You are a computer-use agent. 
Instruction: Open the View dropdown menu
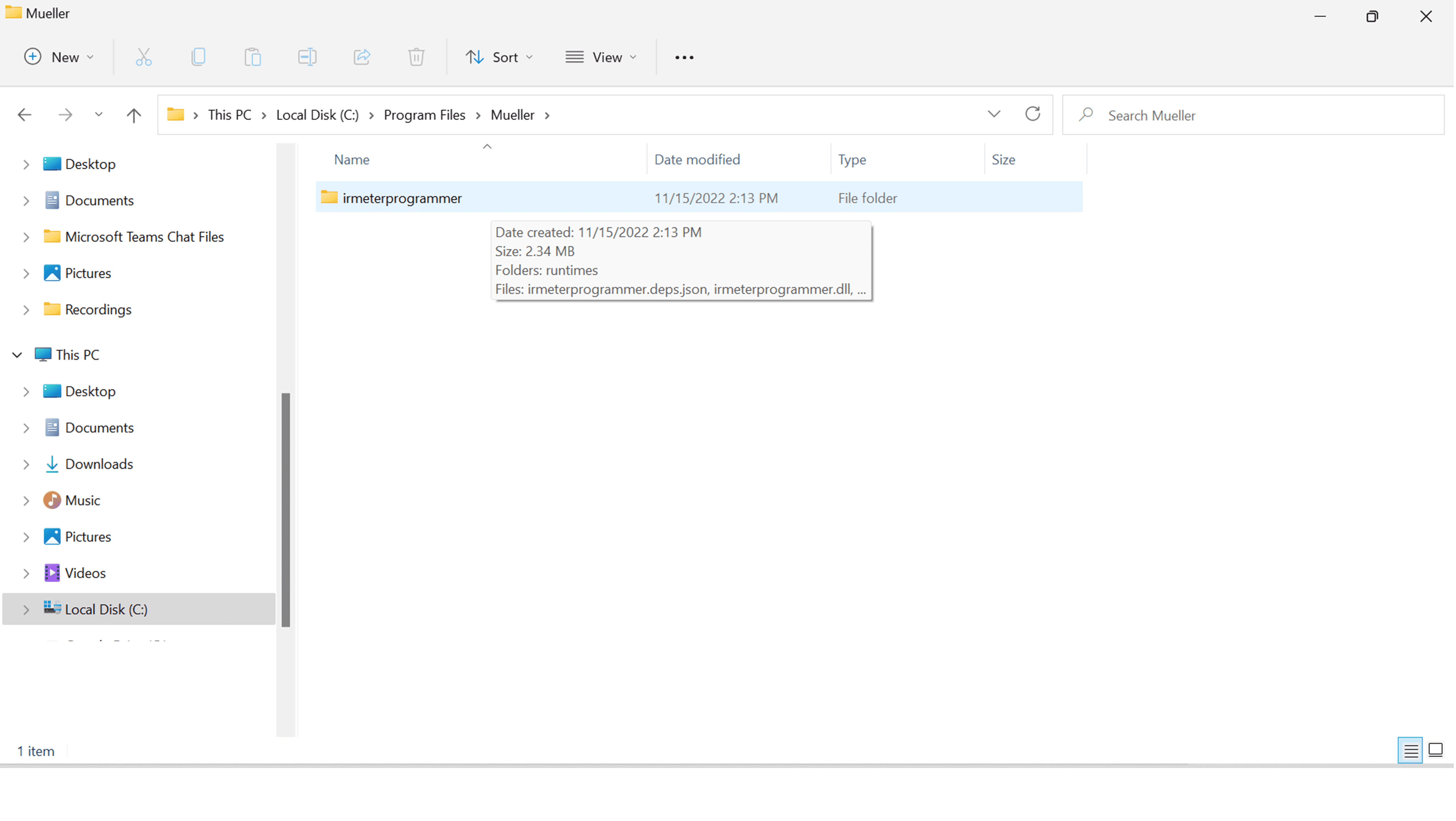click(601, 57)
